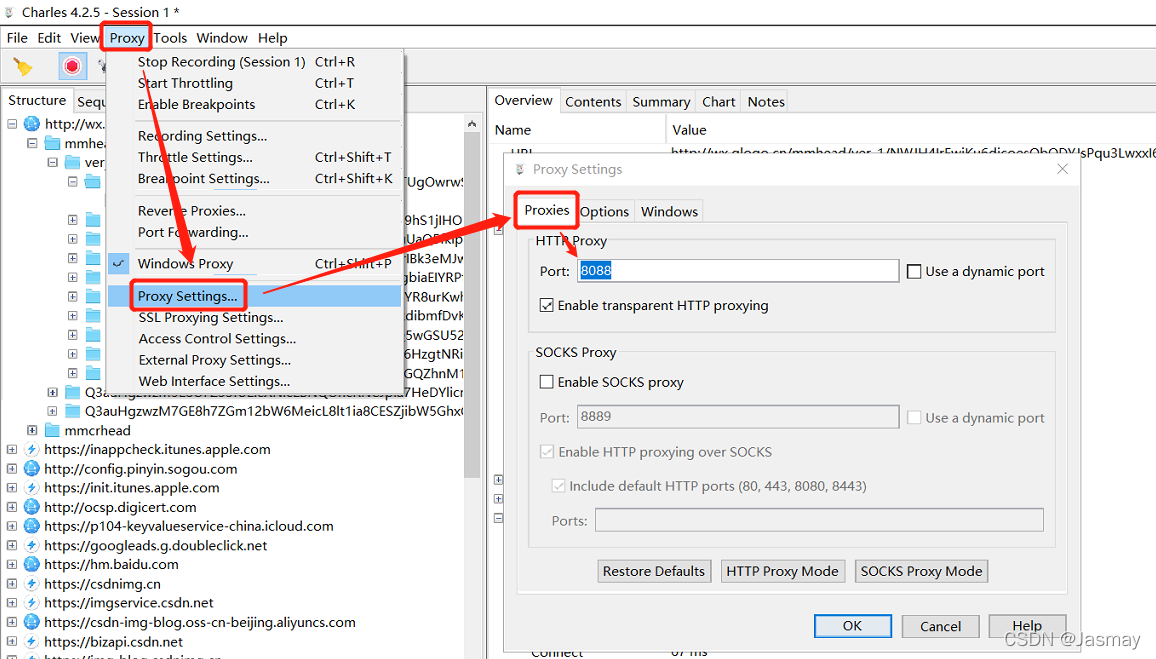The image size is (1156, 659).
Task: Open the Summary tab
Action: click(661, 102)
